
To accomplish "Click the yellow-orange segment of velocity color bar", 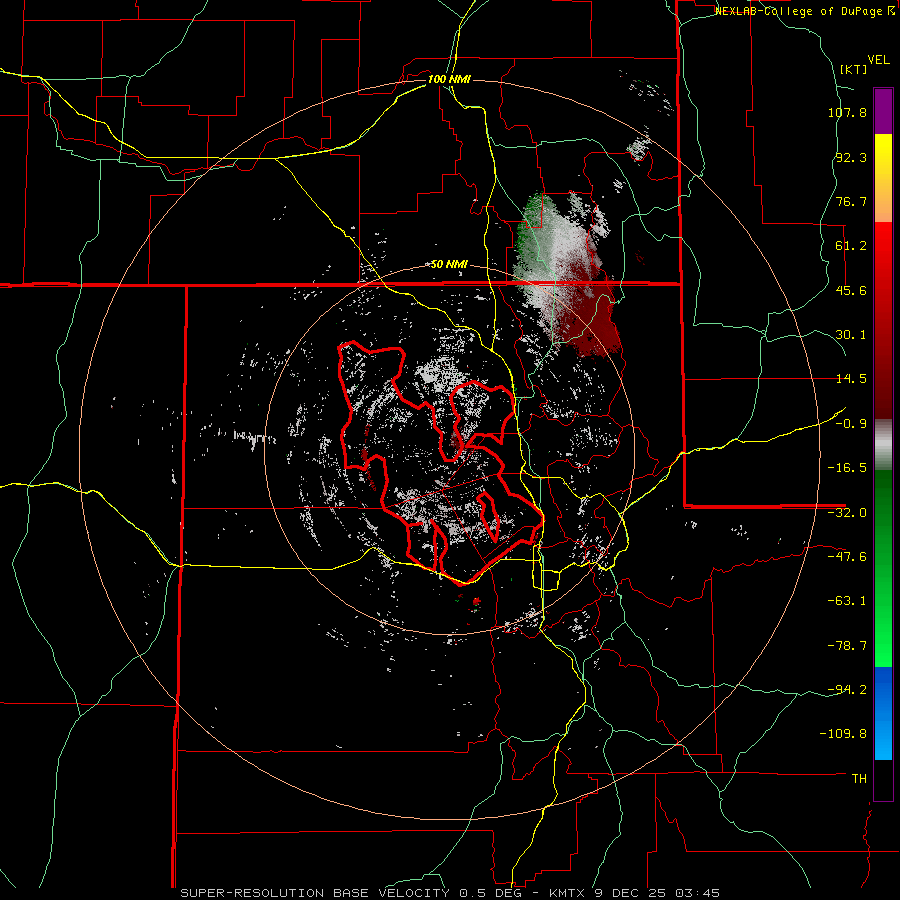I will point(883,178).
